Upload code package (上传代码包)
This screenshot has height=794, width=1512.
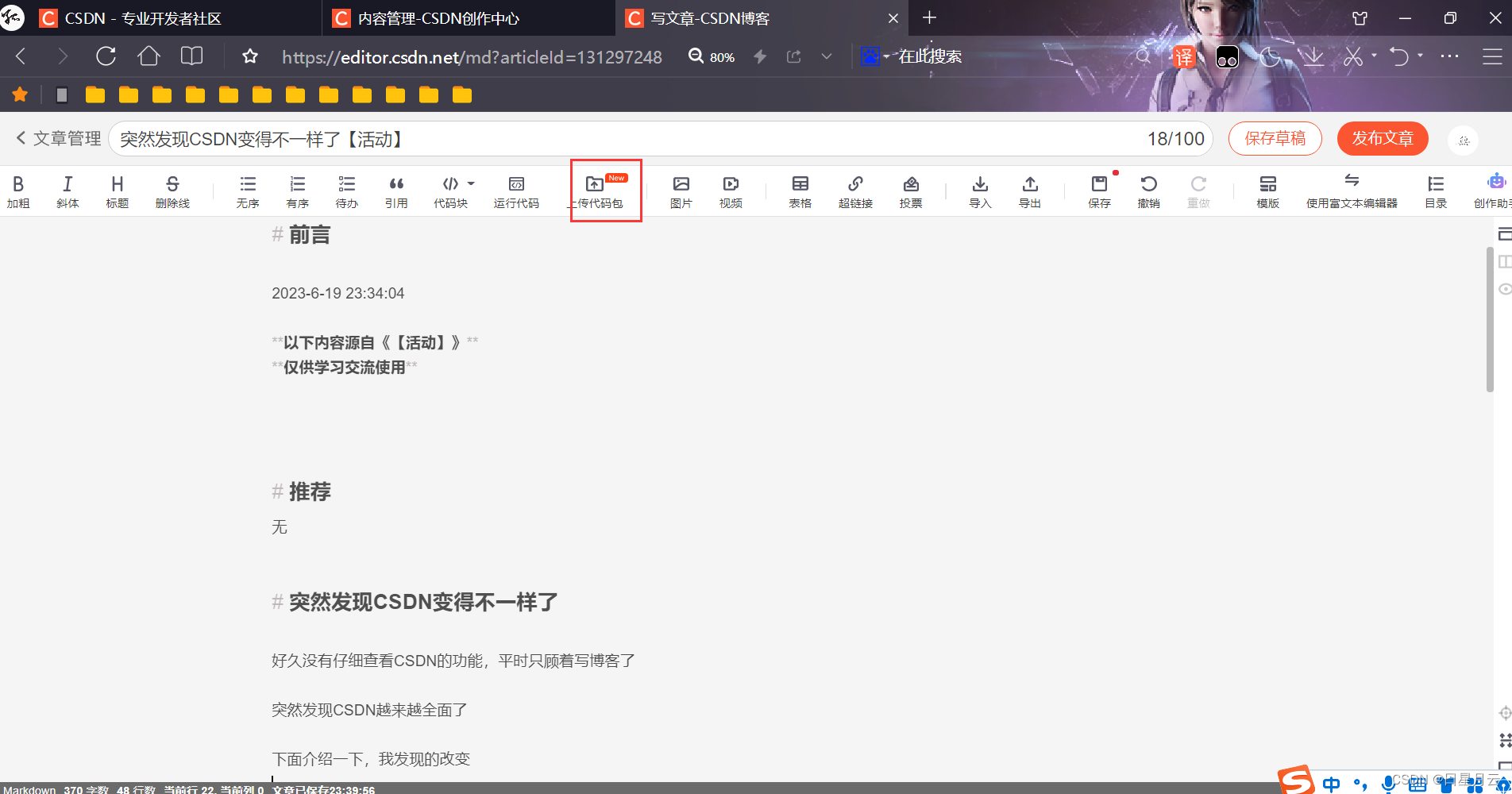597,192
